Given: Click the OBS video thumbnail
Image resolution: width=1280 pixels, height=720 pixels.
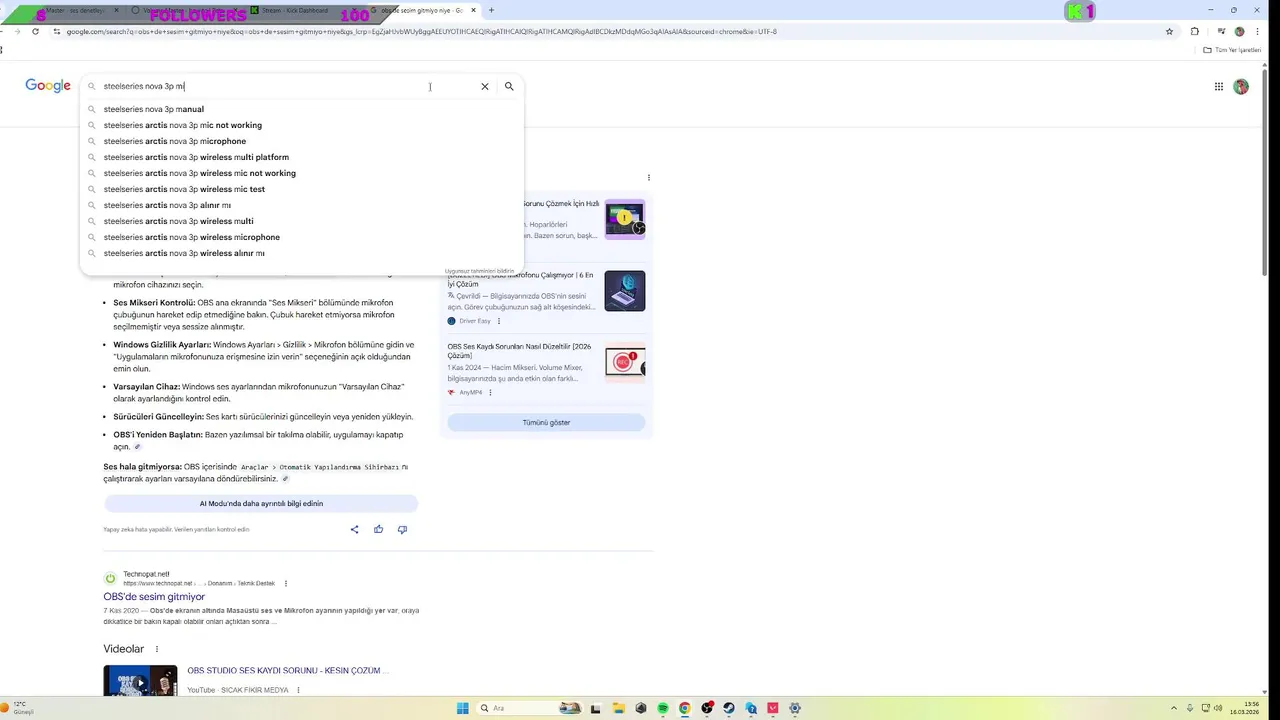Looking at the screenshot, I should 140,681.
